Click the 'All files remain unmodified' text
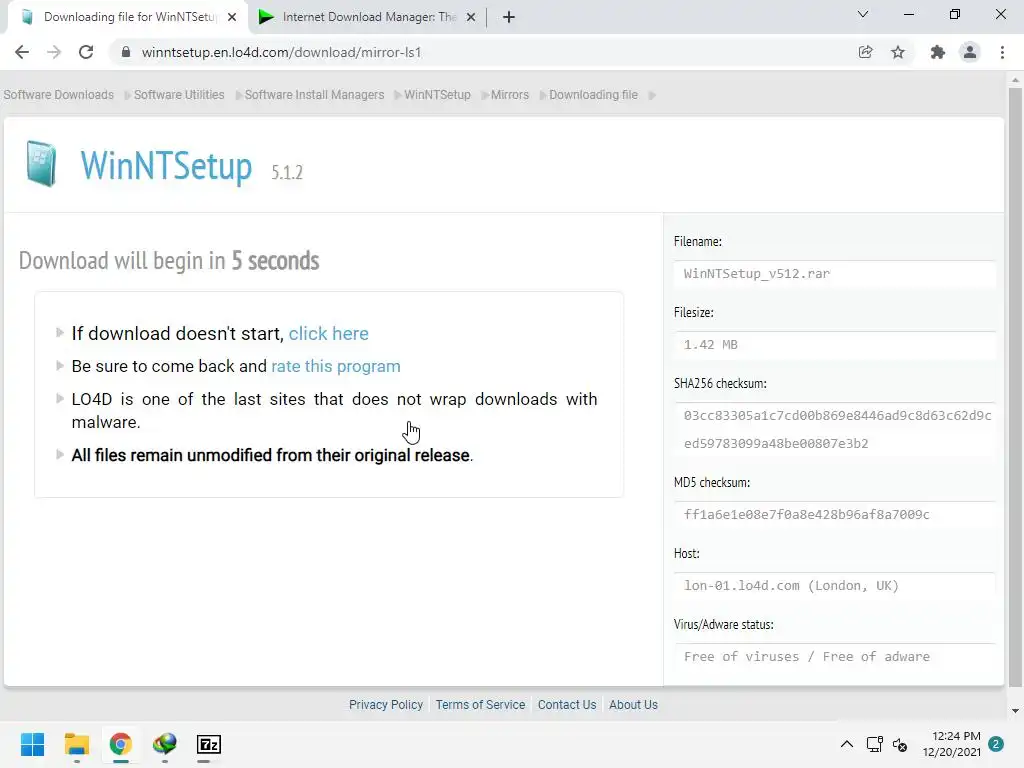The width and height of the screenshot is (1024, 768). point(272,455)
